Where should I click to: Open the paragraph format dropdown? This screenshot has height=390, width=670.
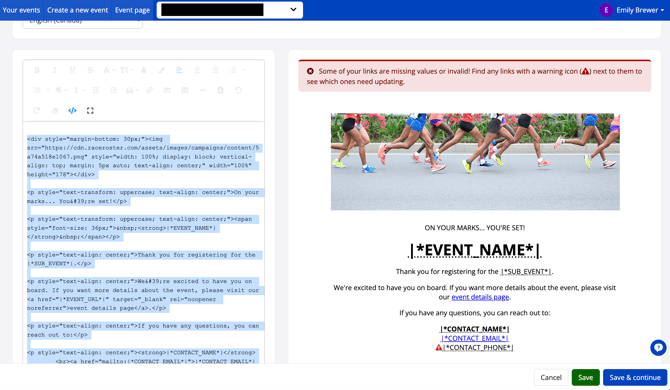click(60, 90)
